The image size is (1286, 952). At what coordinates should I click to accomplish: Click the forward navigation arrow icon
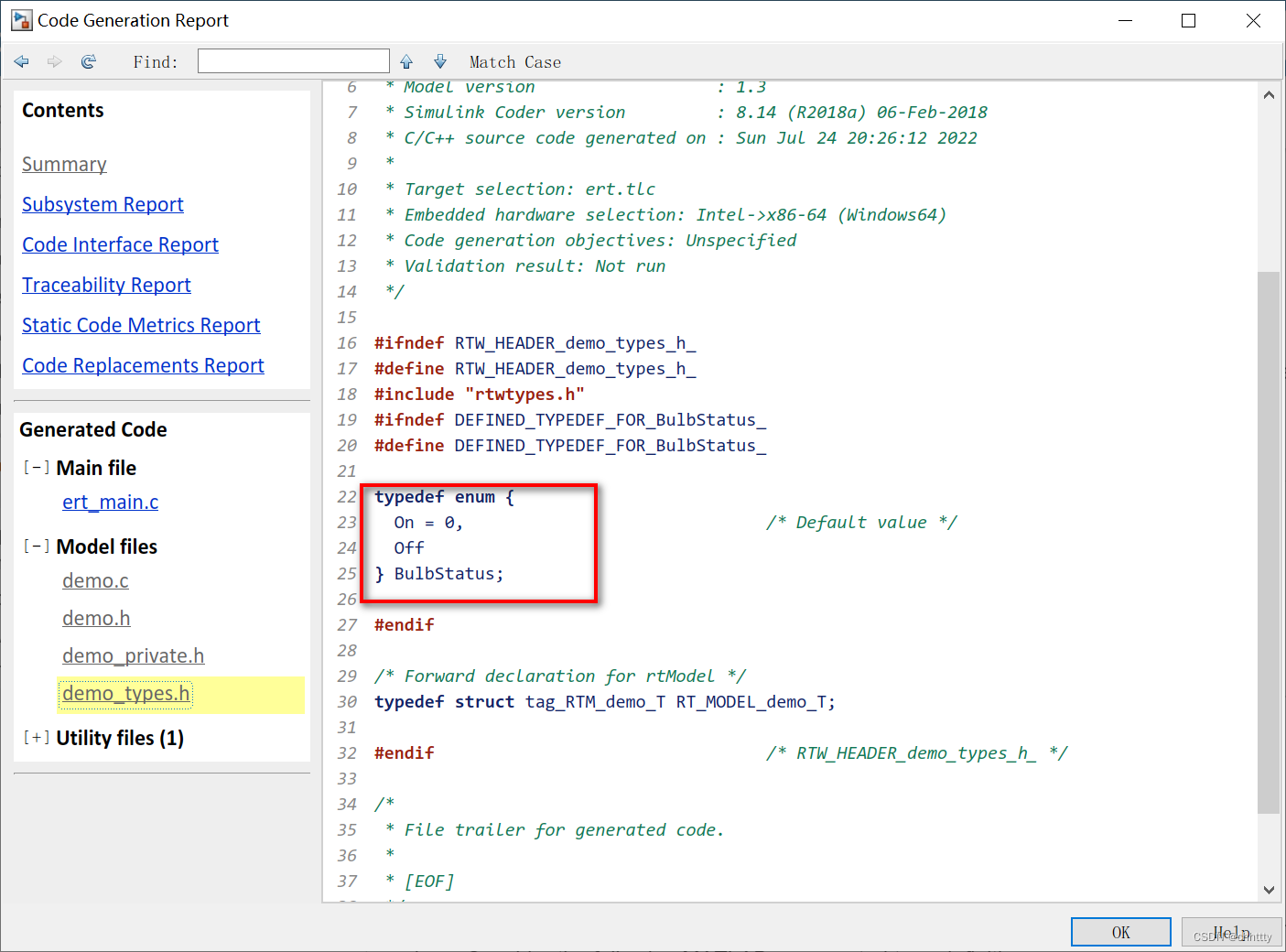[x=55, y=61]
